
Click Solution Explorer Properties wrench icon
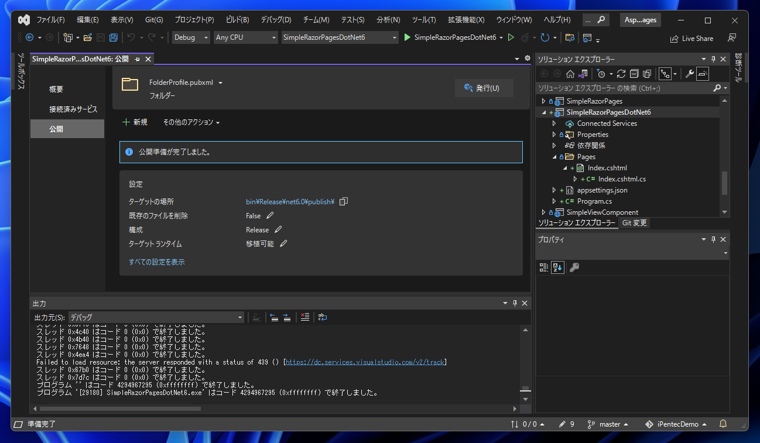point(689,74)
